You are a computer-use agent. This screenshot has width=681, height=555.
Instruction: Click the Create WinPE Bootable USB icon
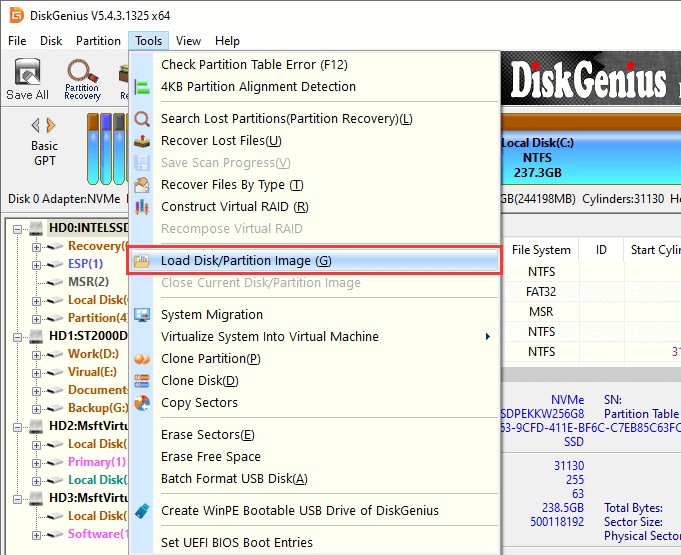click(x=142, y=511)
